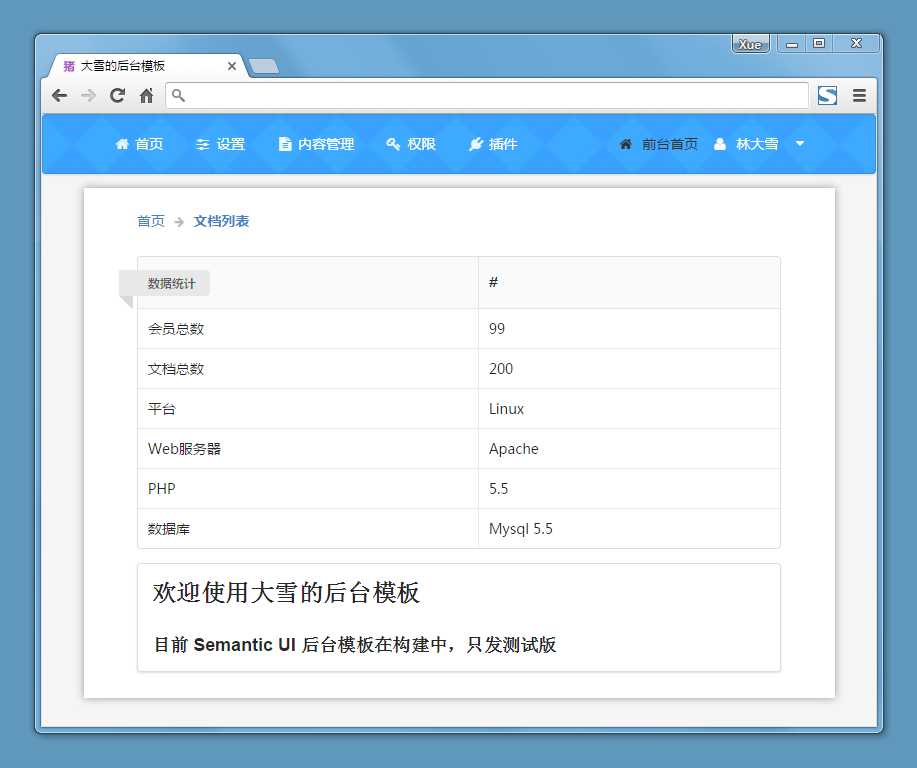
Task: Select the 会员总数 row label
Action: pyautogui.click(x=176, y=329)
